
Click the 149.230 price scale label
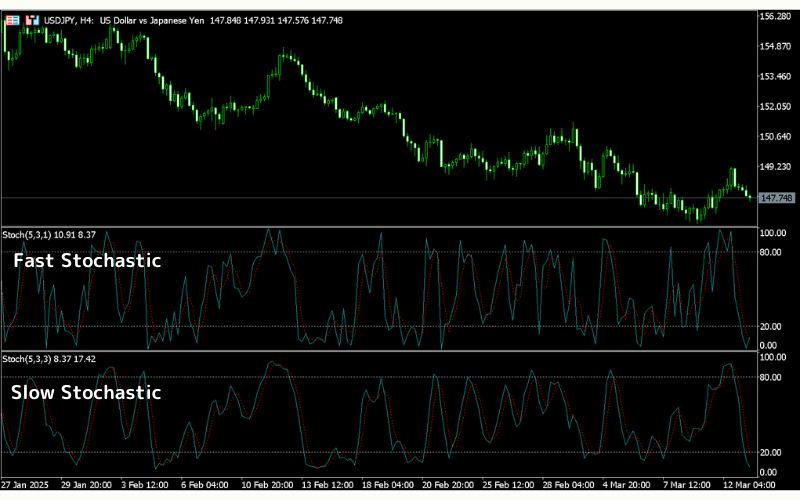tap(776, 167)
